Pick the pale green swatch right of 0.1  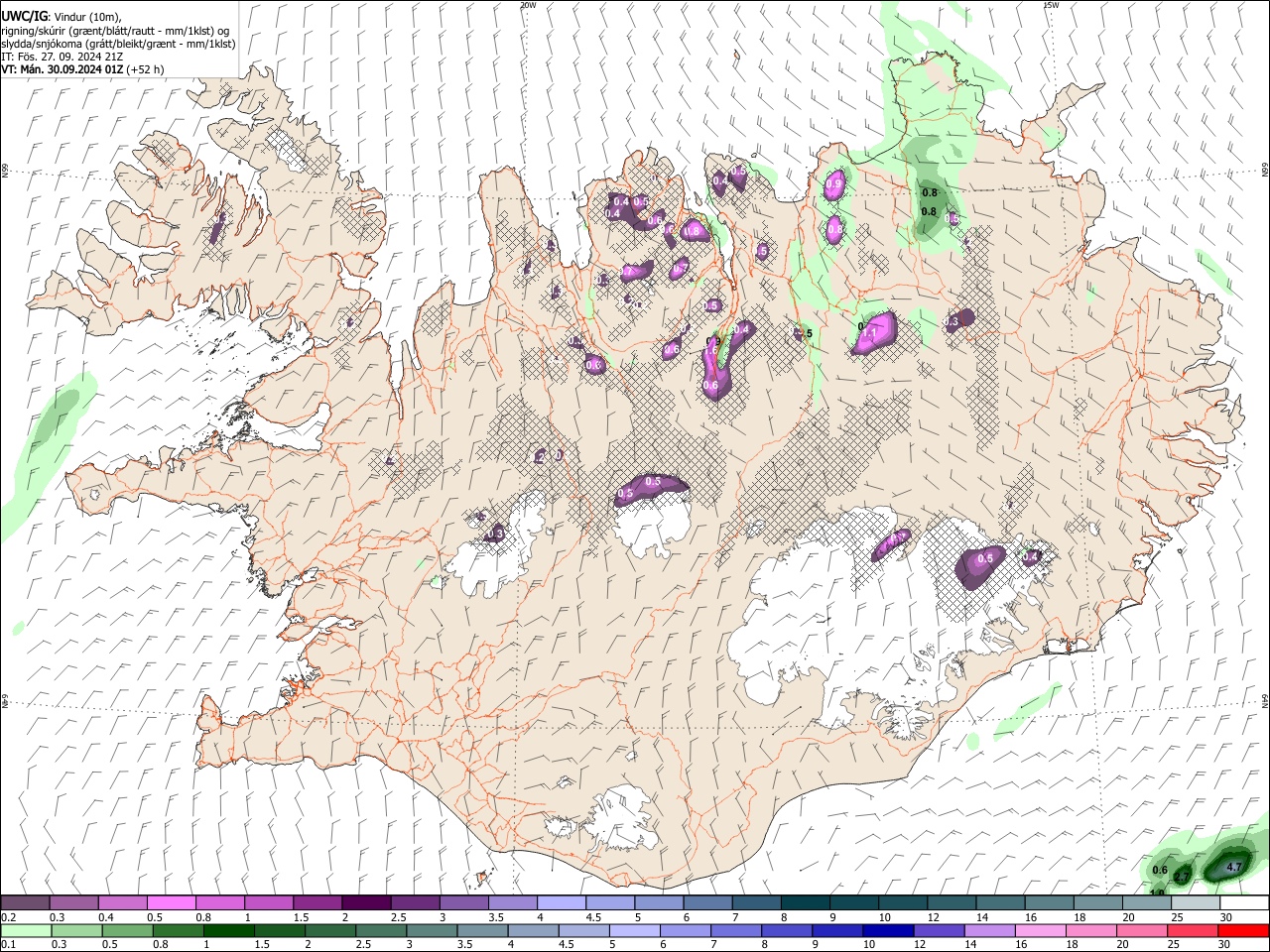25,931
